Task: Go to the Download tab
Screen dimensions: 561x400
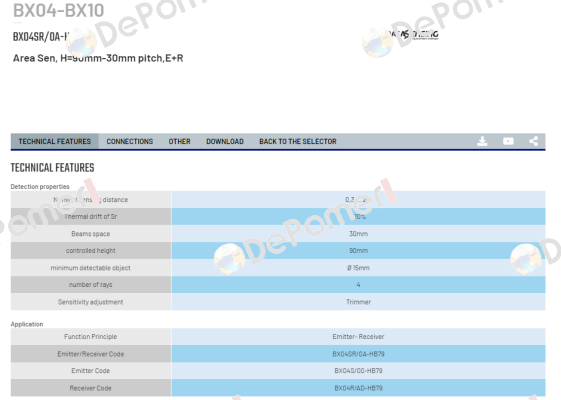Action: (225, 142)
